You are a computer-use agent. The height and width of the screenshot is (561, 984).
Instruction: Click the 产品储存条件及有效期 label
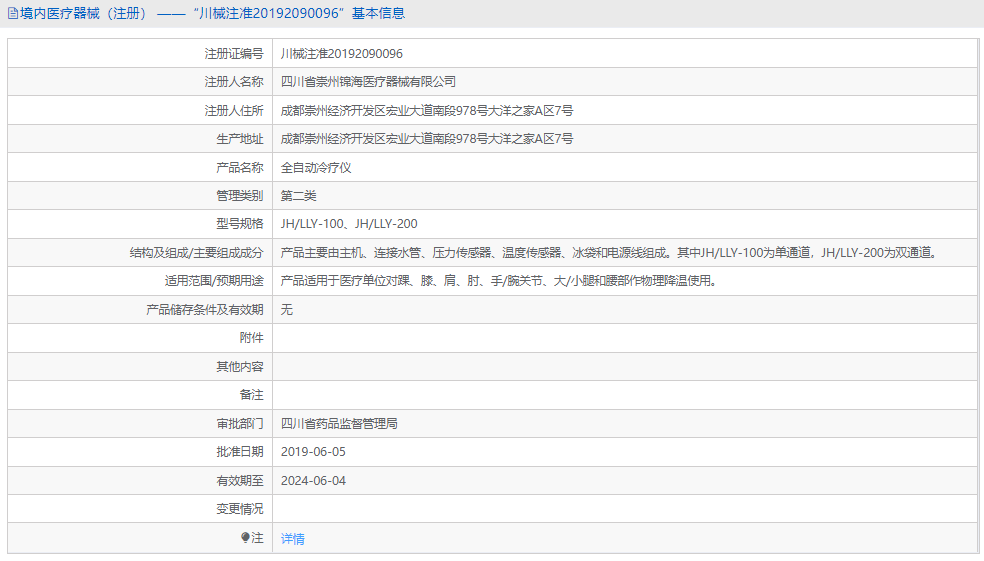tap(205, 310)
